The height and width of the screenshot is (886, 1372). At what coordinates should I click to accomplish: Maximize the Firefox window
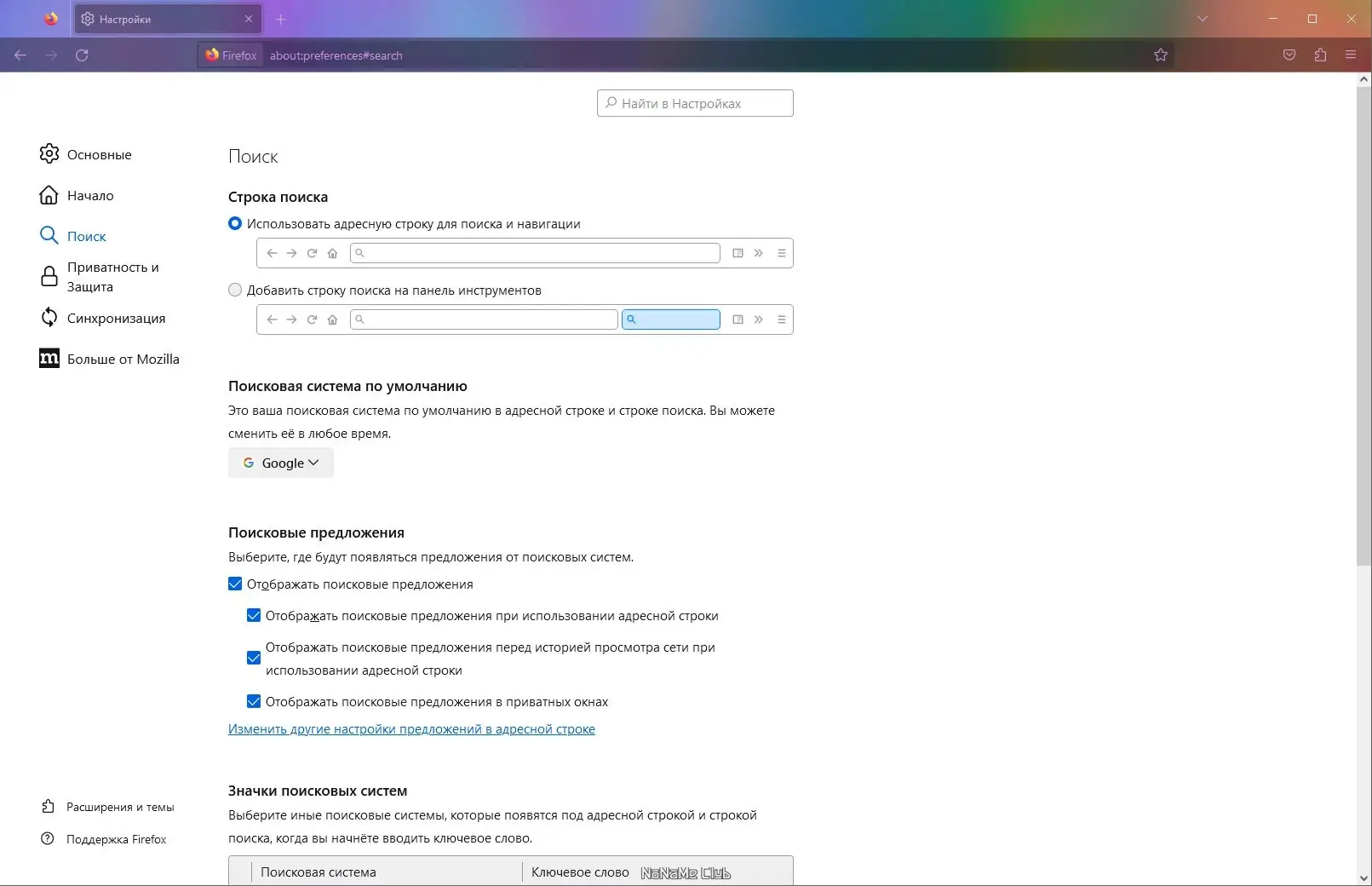[x=1312, y=19]
